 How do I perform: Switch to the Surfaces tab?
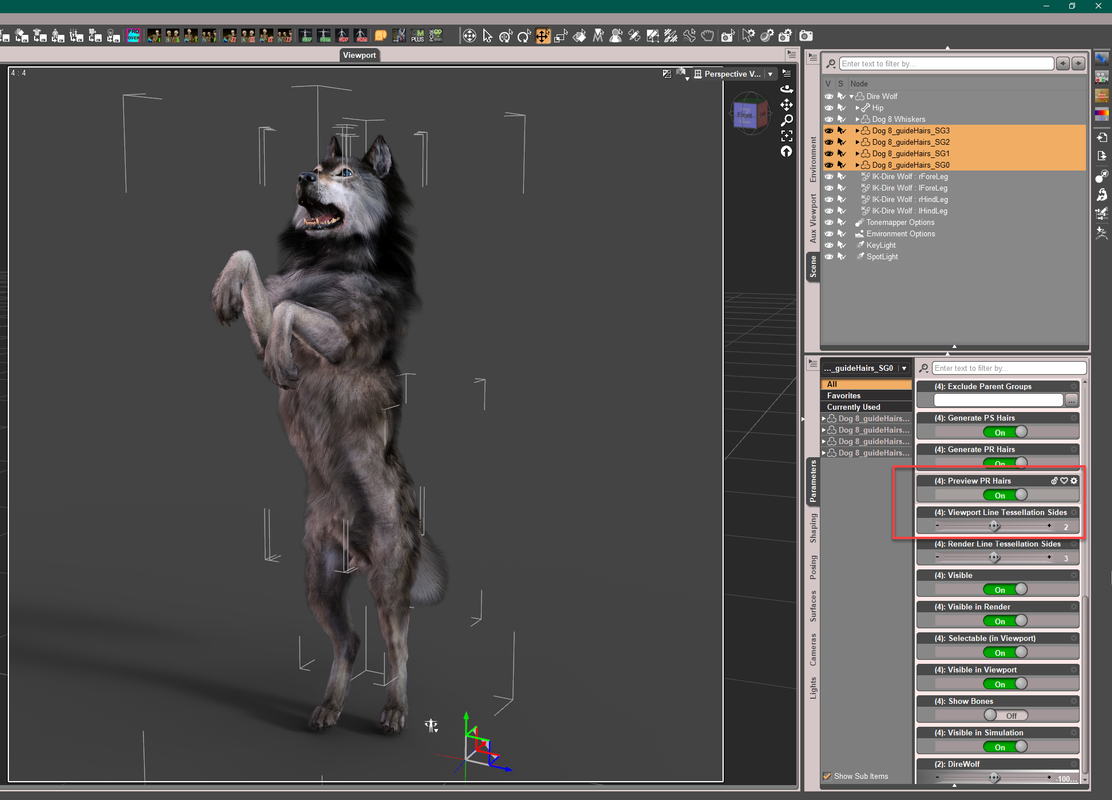pos(813,607)
